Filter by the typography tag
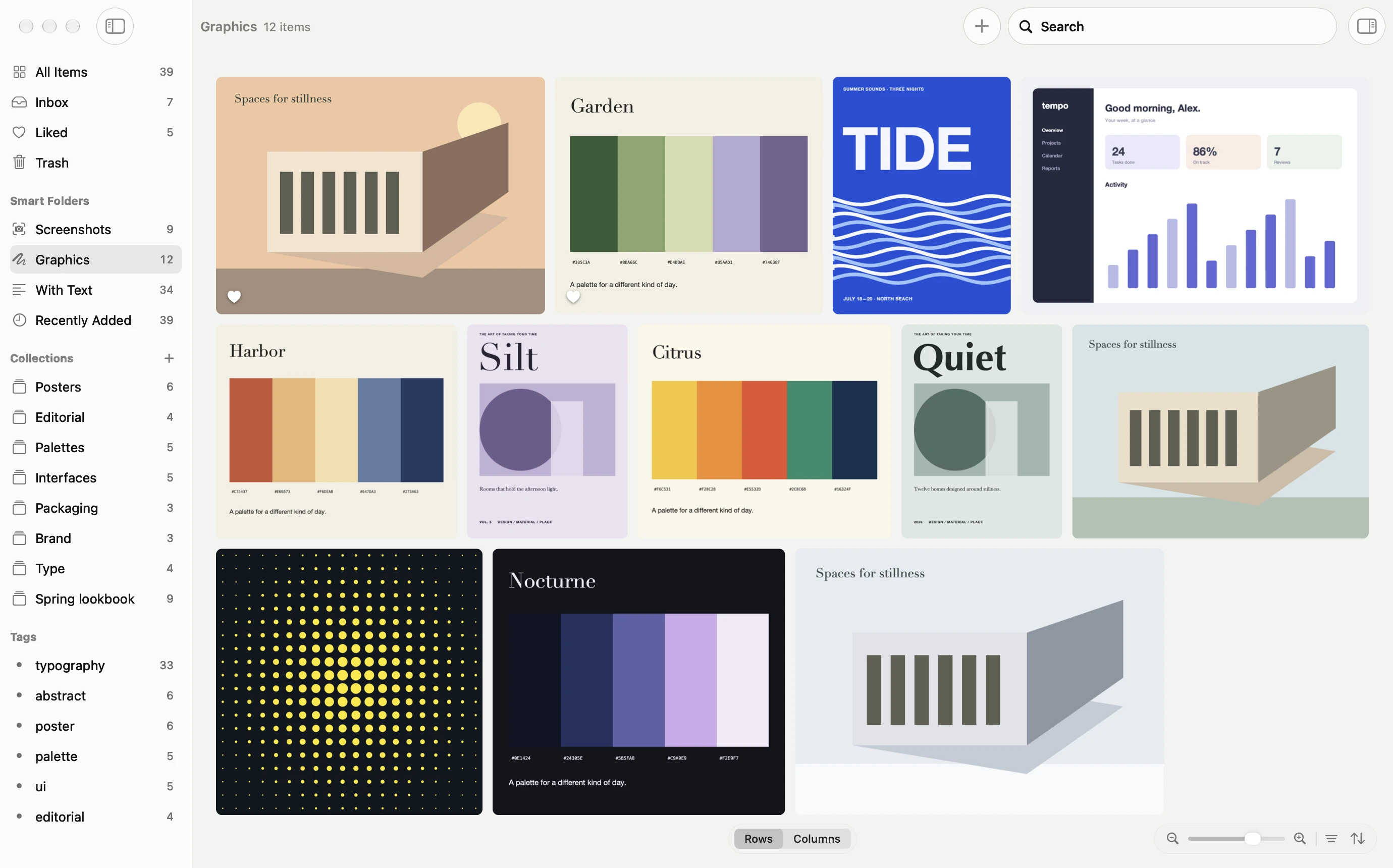The image size is (1393, 868). (96, 665)
